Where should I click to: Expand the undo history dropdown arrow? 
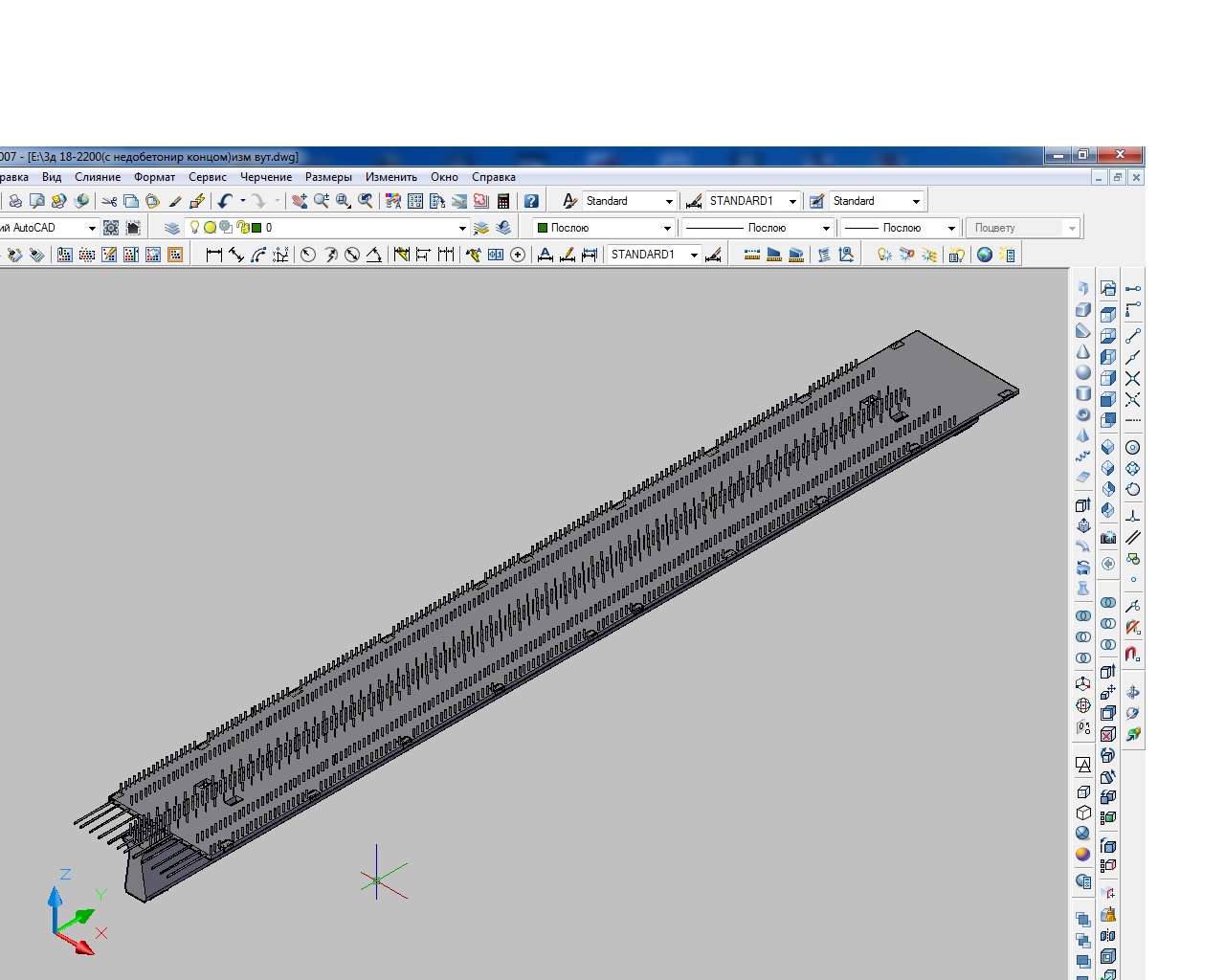coord(242,201)
